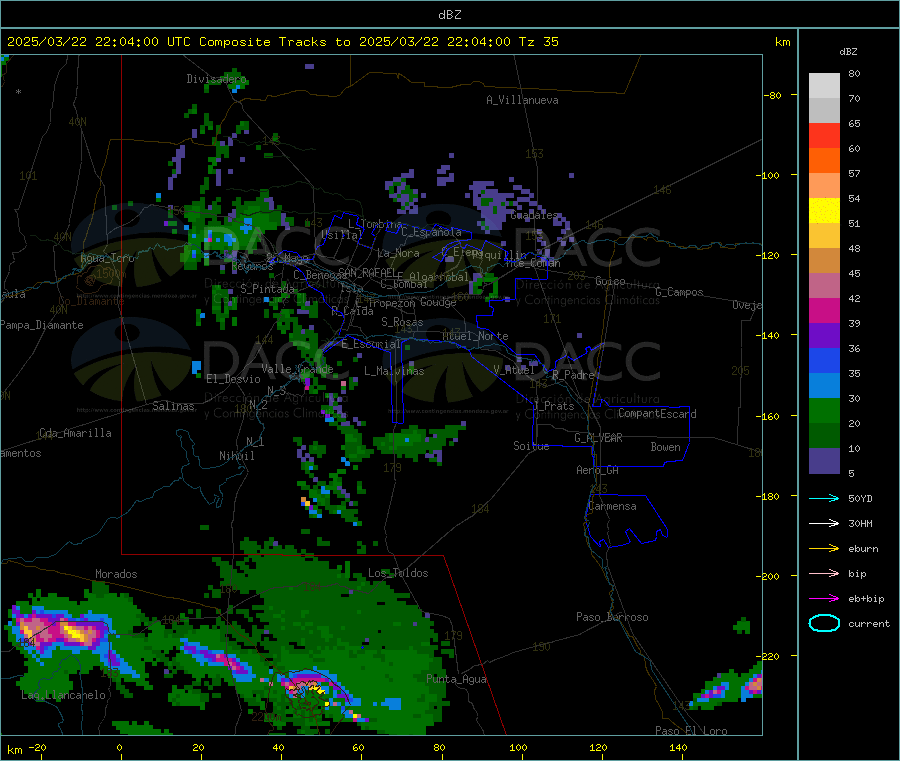
Task: Click the cyan 'current' ellipse legend icon
Action: pyautogui.click(x=824, y=623)
